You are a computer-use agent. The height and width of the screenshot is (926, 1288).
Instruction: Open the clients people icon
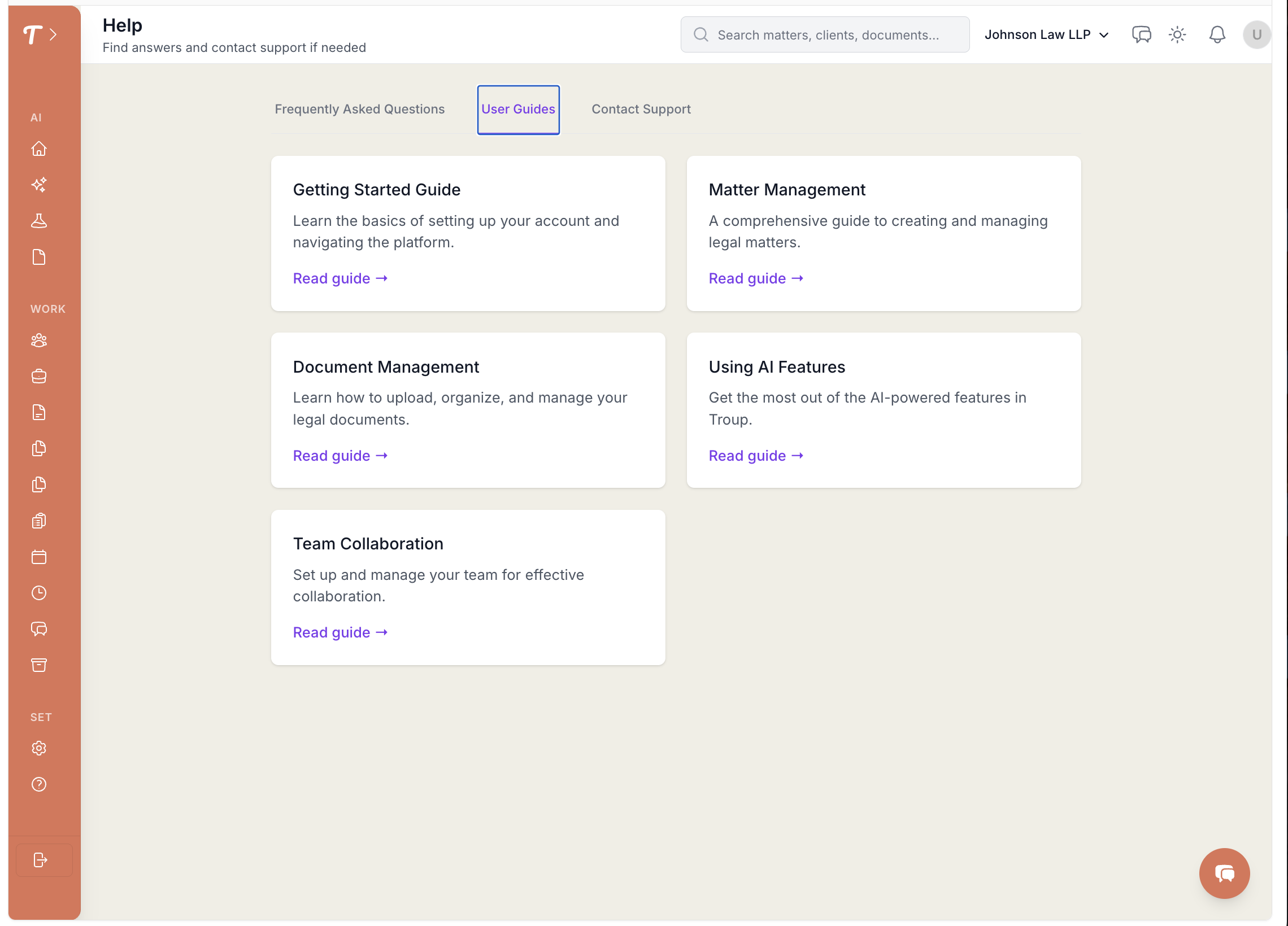point(38,340)
